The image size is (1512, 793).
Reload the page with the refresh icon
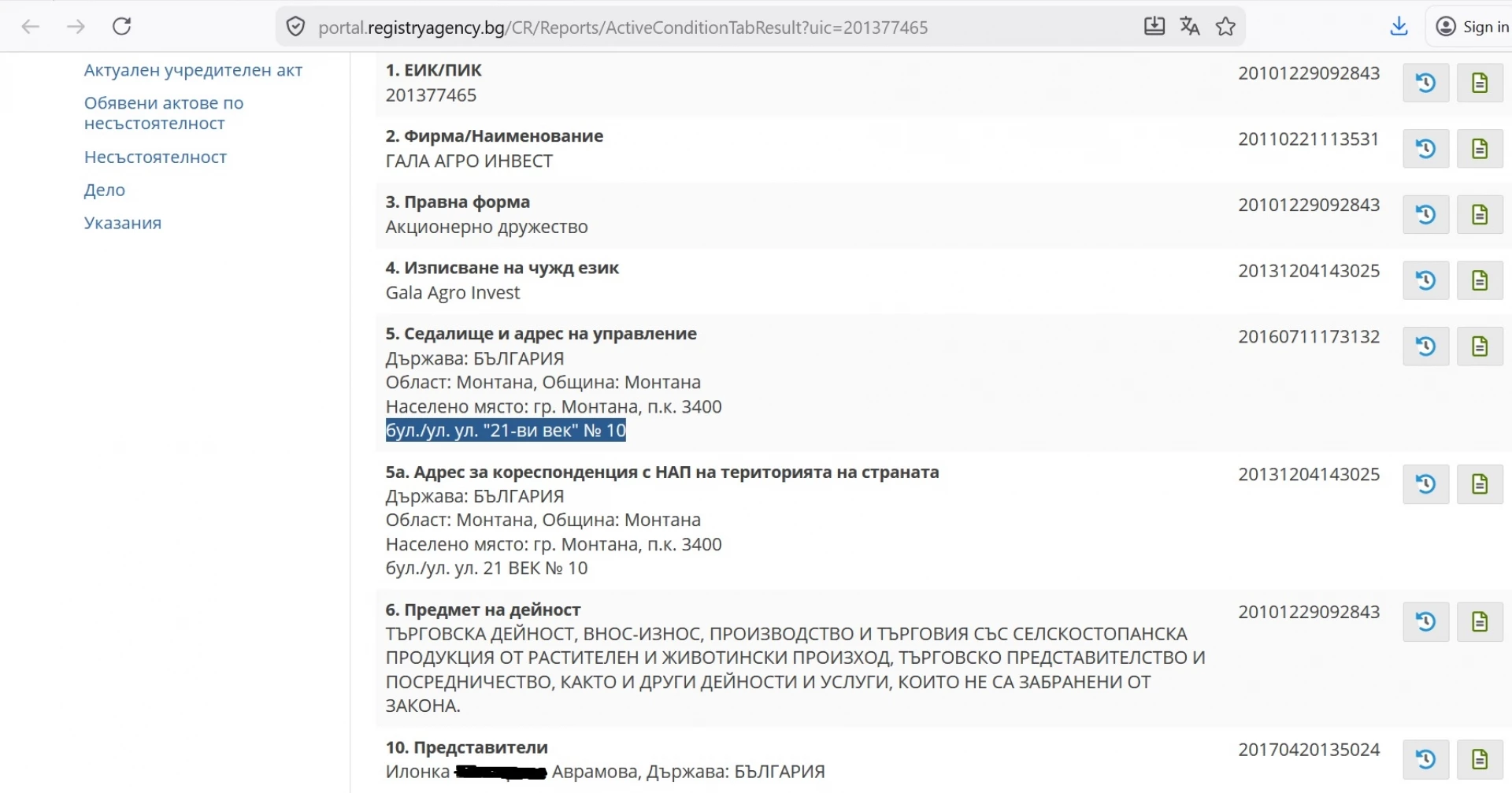pos(121,27)
